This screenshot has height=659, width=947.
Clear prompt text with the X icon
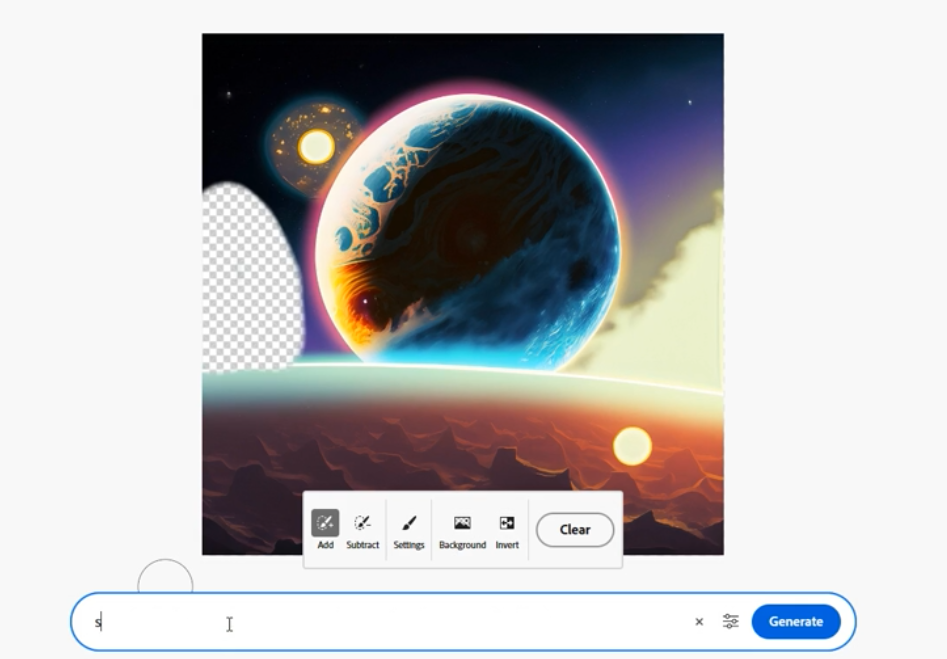pos(699,622)
